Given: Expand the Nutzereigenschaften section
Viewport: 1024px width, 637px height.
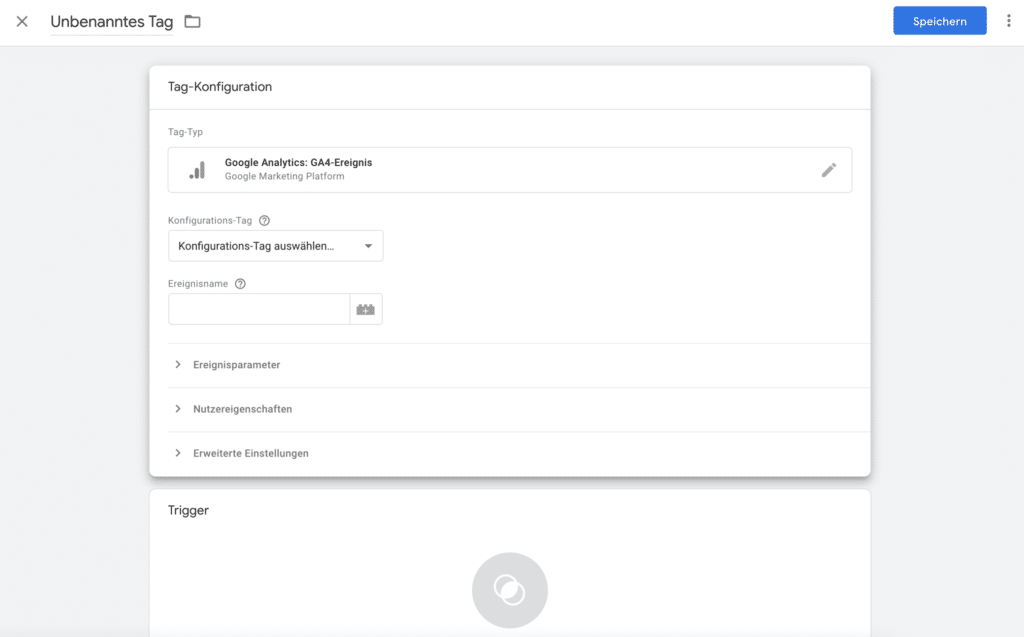Looking at the screenshot, I should (x=242, y=409).
